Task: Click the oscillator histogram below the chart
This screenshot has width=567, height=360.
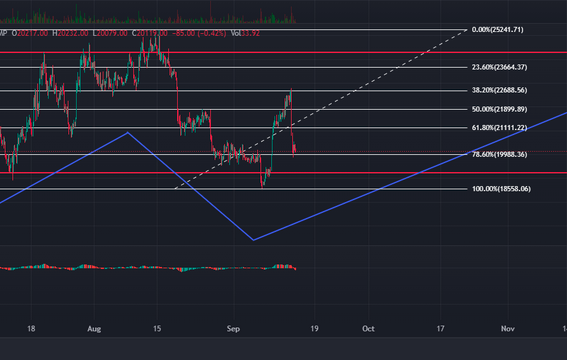Action: click(x=148, y=267)
